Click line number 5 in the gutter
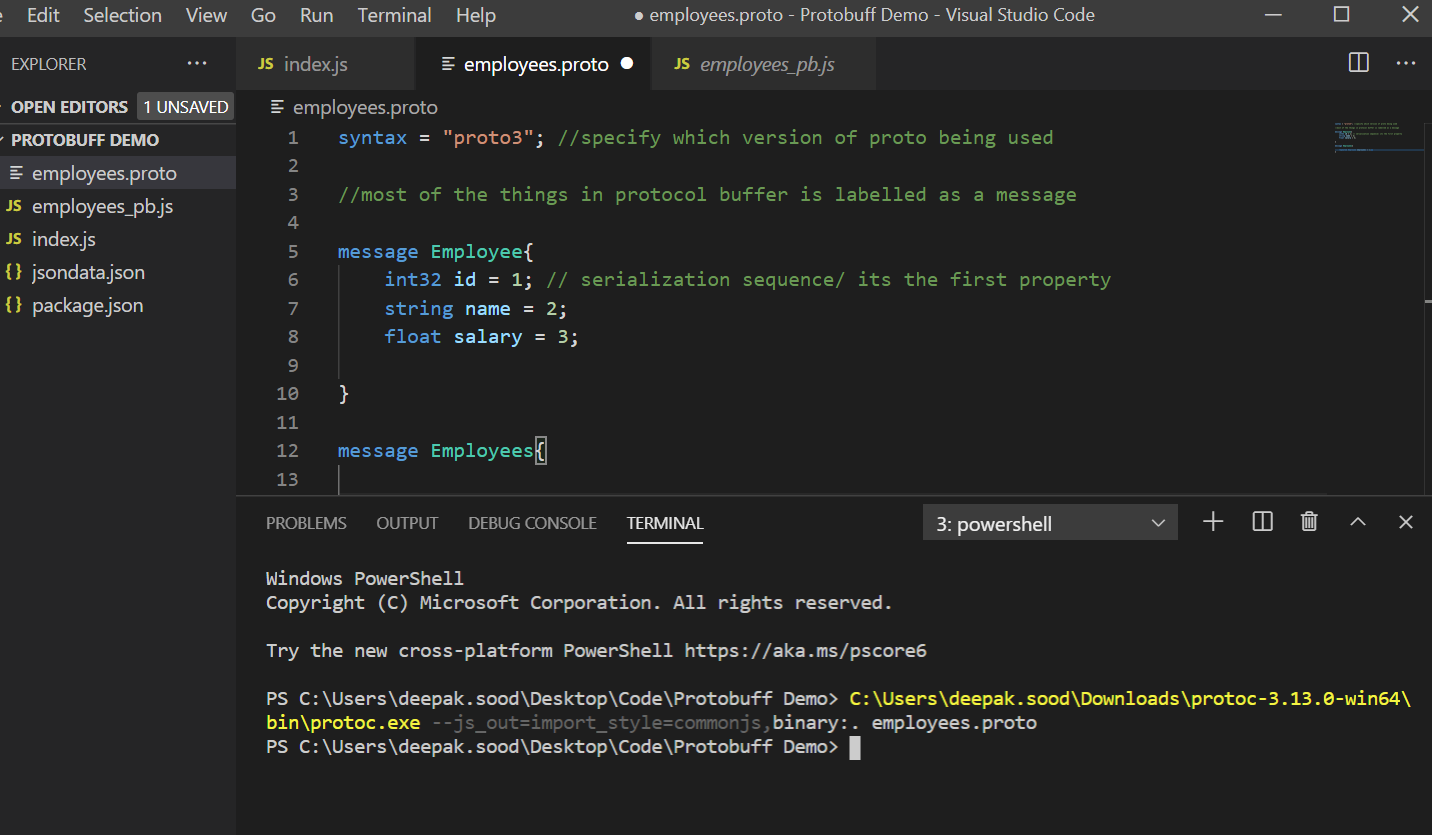1432x835 pixels. [x=292, y=251]
